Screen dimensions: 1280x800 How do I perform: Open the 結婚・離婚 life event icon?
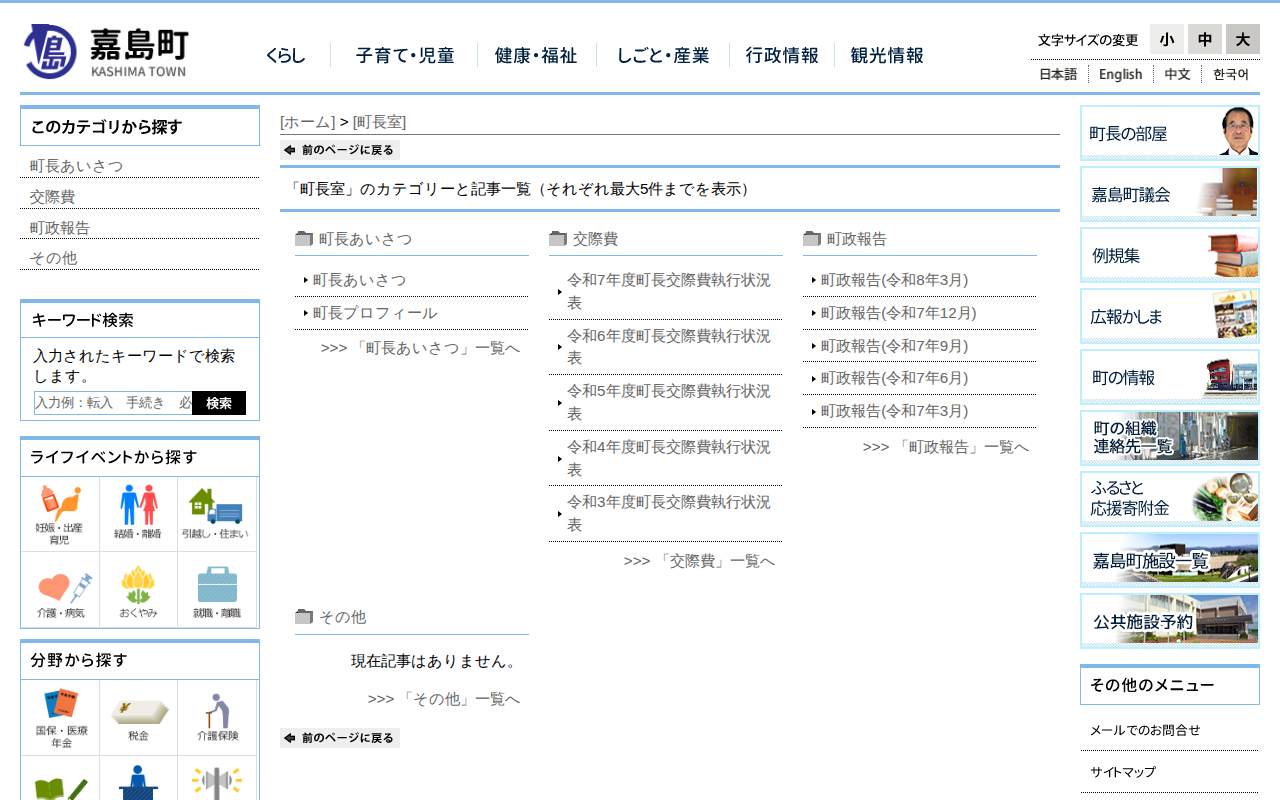click(x=138, y=514)
